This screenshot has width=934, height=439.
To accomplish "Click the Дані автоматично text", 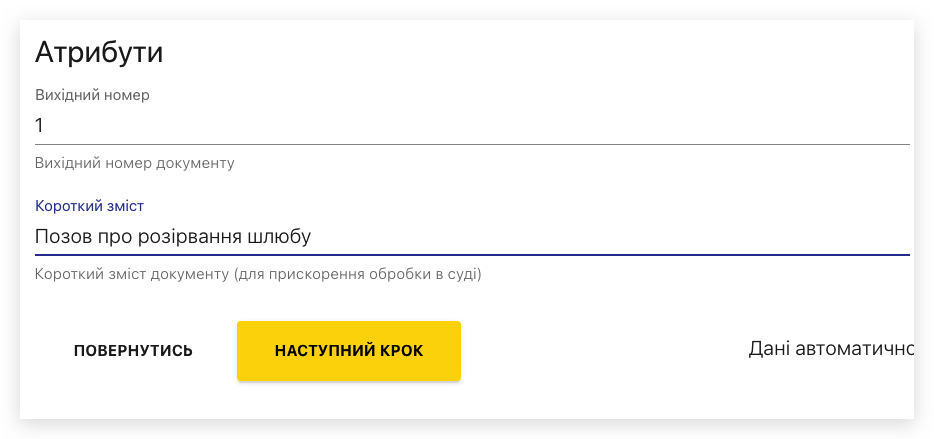I will pyautogui.click(x=830, y=349).
